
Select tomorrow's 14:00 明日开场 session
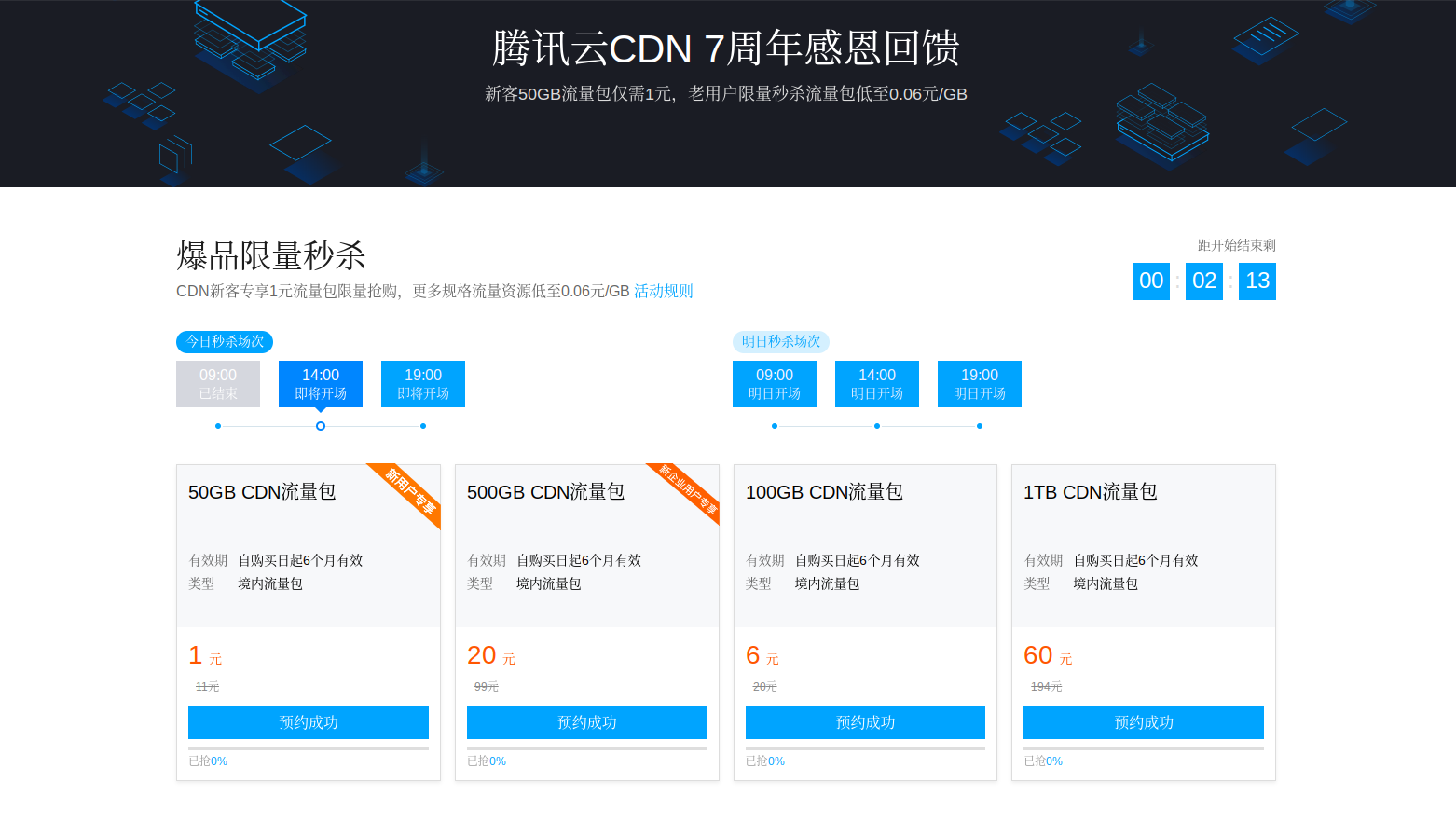coord(877,384)
